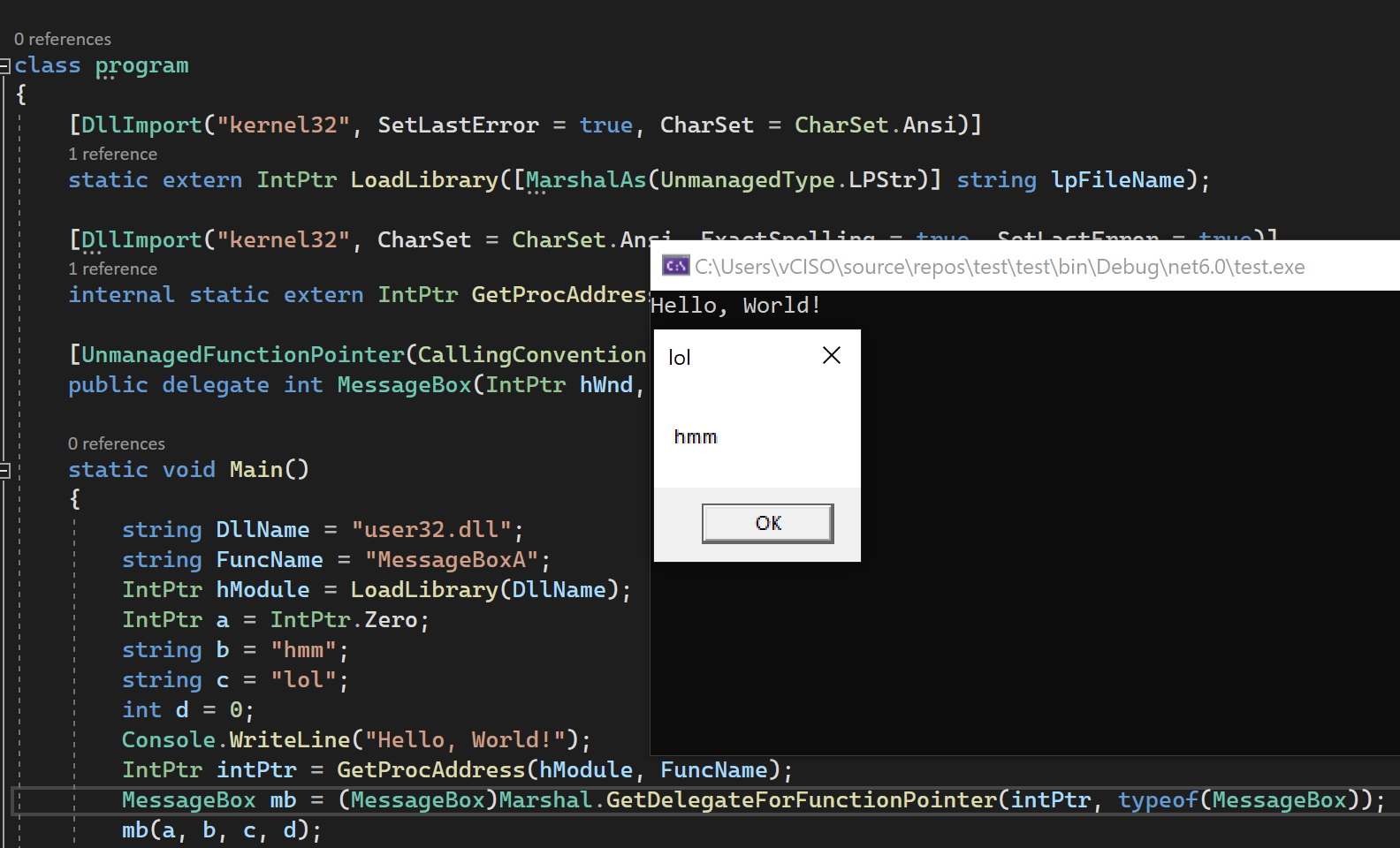Click 'GetDelegateForFunctionPointer' method call
The width and height of the screenshot is (1400, 848).
[802, 800]
